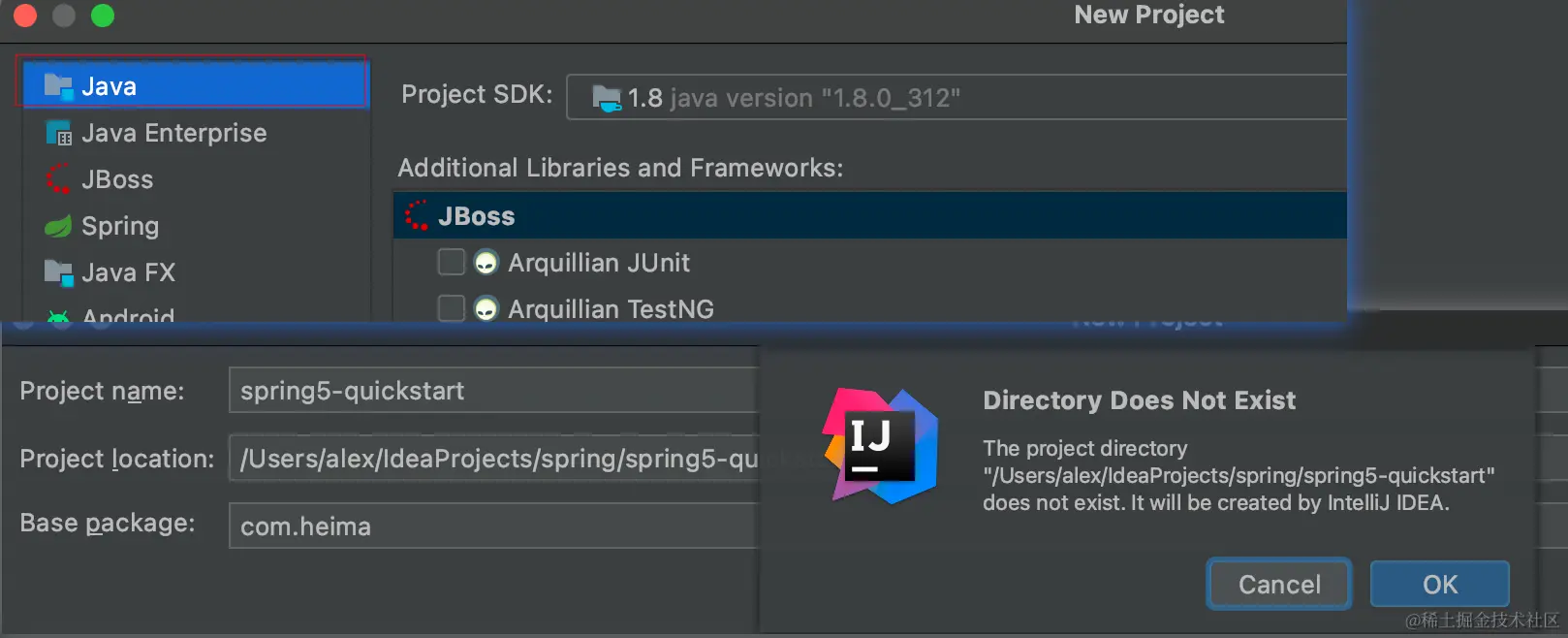This screenshot has height=638, width=1568.
Task: Click the Java folder icon
Action: click(x=58, y=86)
